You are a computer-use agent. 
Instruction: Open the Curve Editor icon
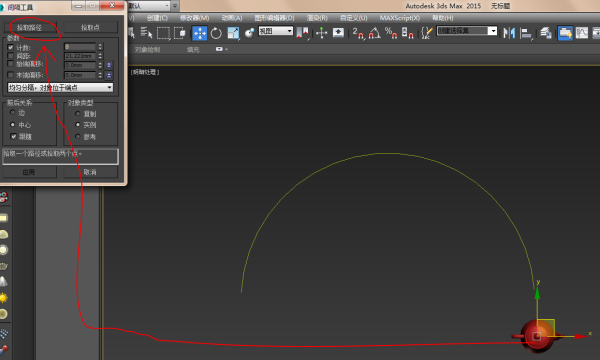click(582, 33)
